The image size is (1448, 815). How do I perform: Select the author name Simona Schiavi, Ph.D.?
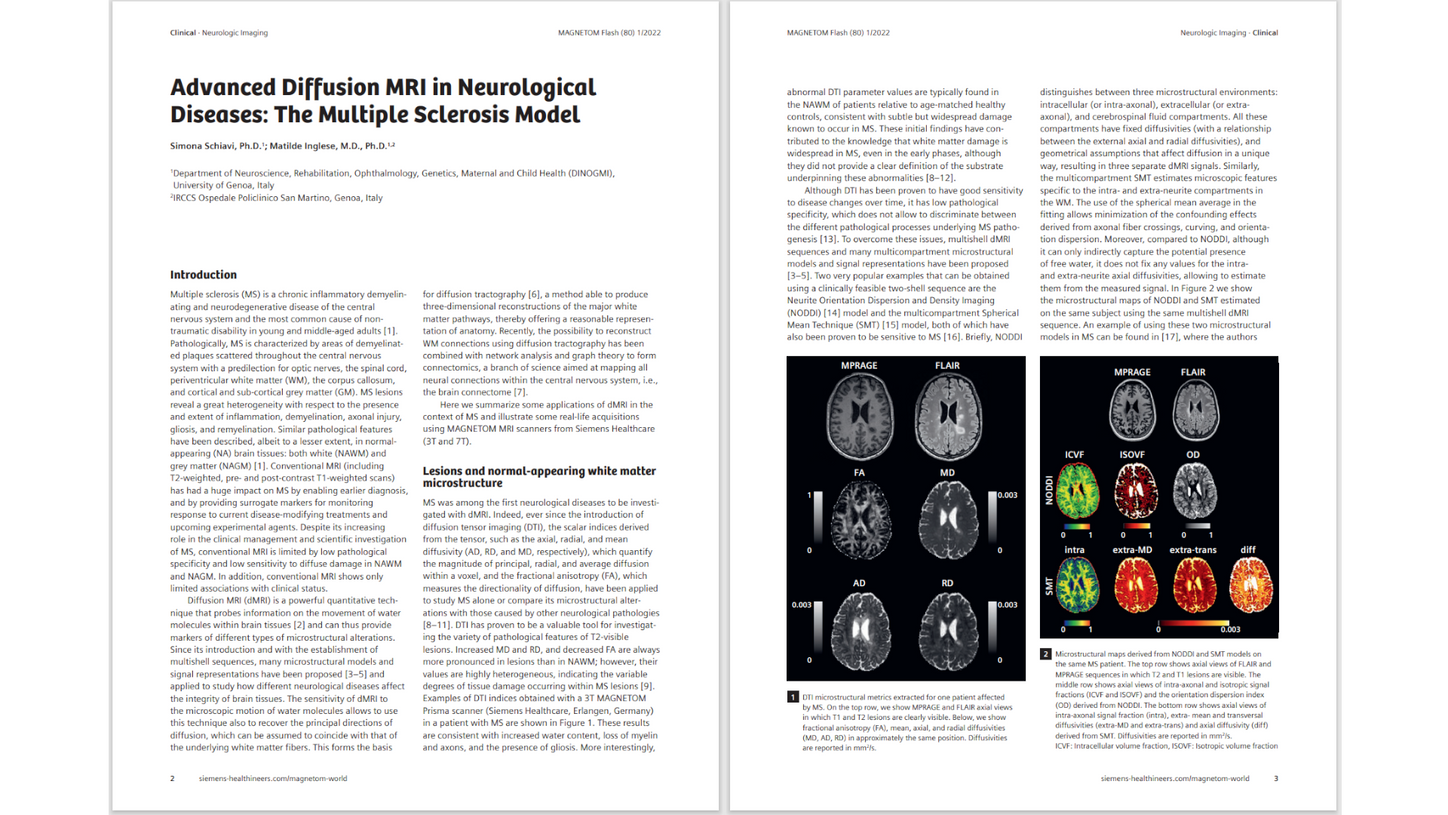[216, 147]
